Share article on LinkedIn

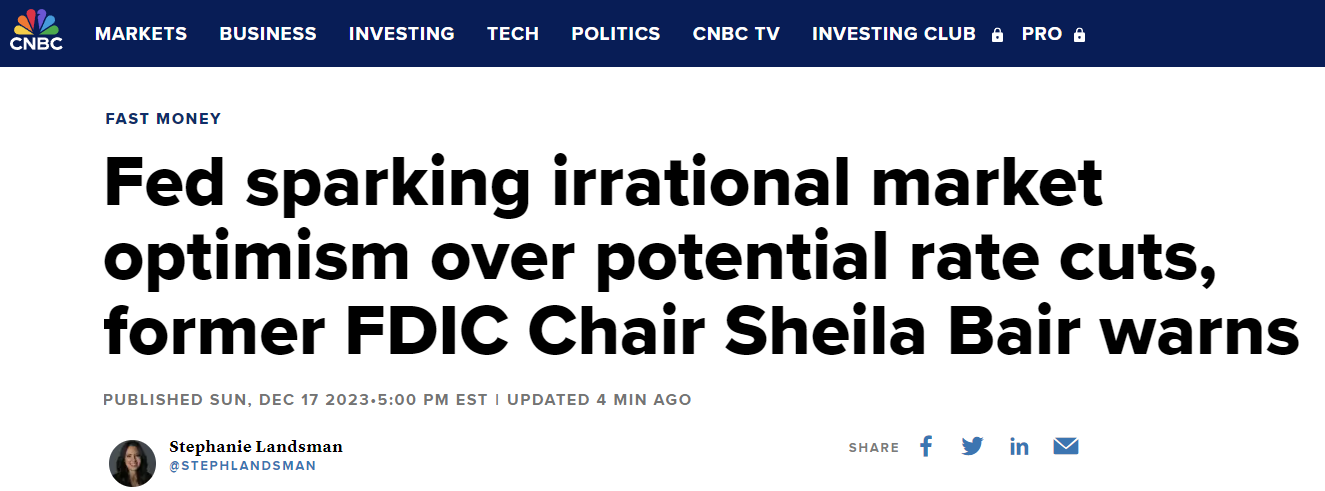click(1019, 447)
